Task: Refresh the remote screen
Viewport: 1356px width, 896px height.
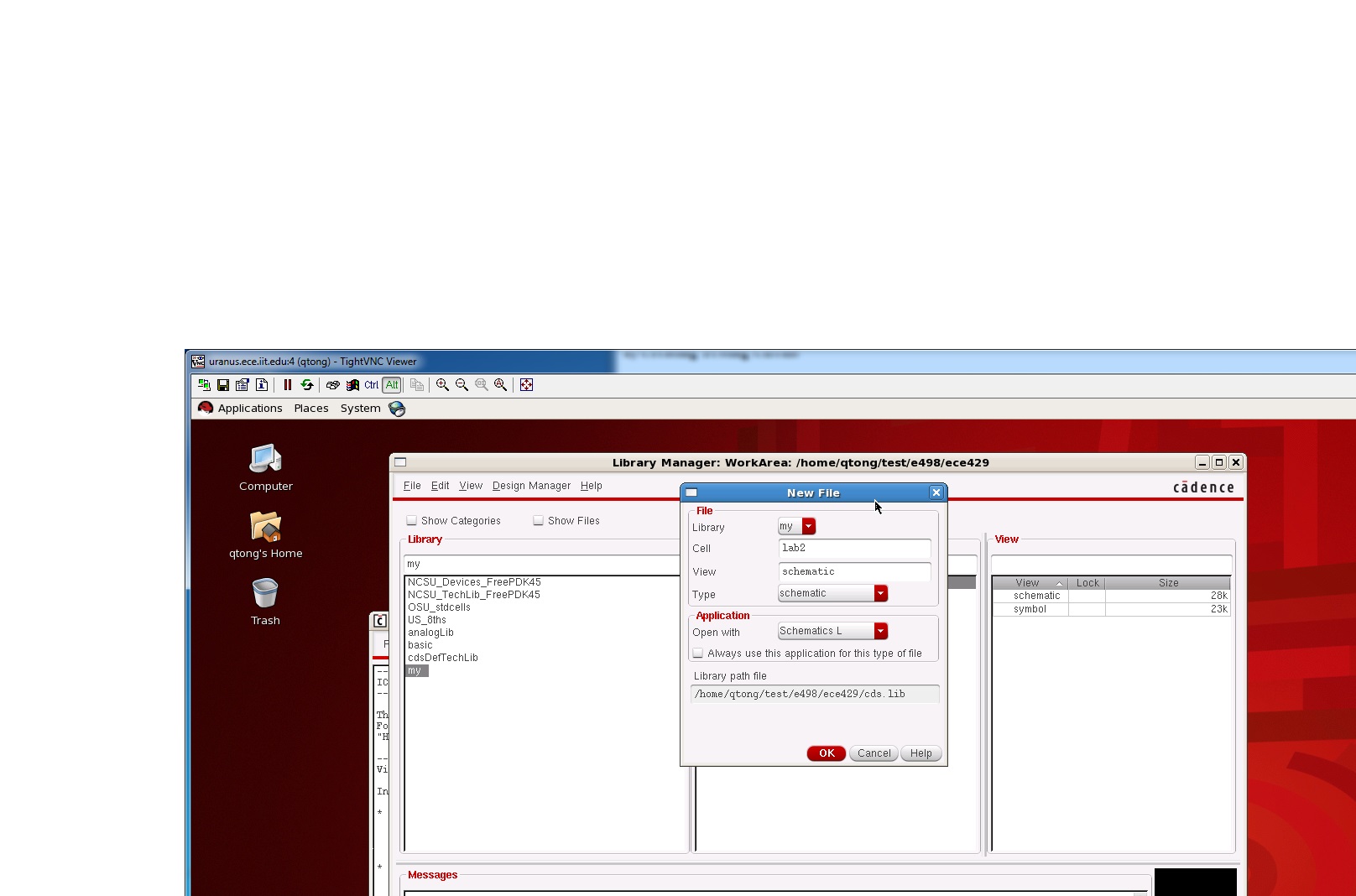Action: click(307, 385)
